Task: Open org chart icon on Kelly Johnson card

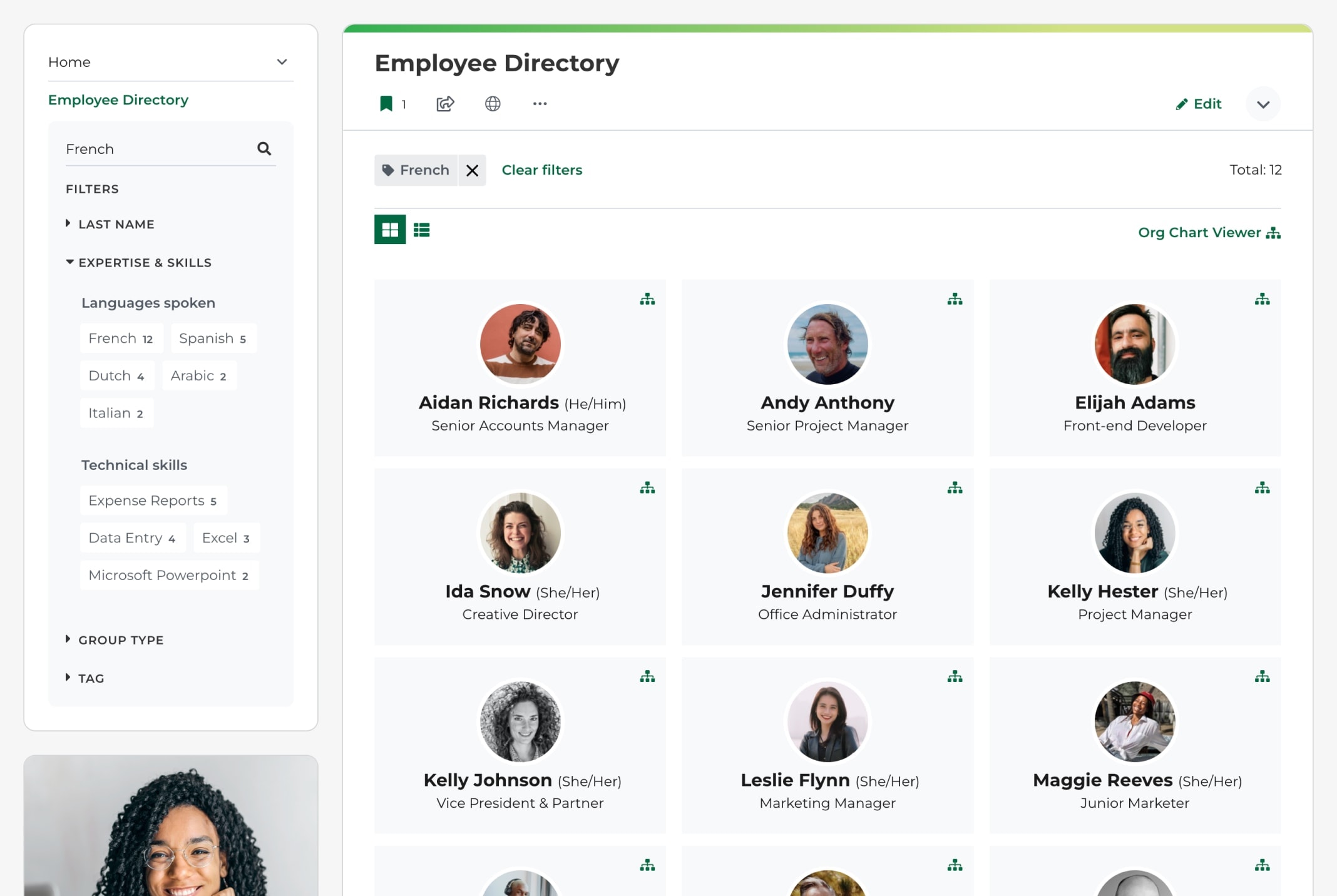Action: click(x=647, y=676)
